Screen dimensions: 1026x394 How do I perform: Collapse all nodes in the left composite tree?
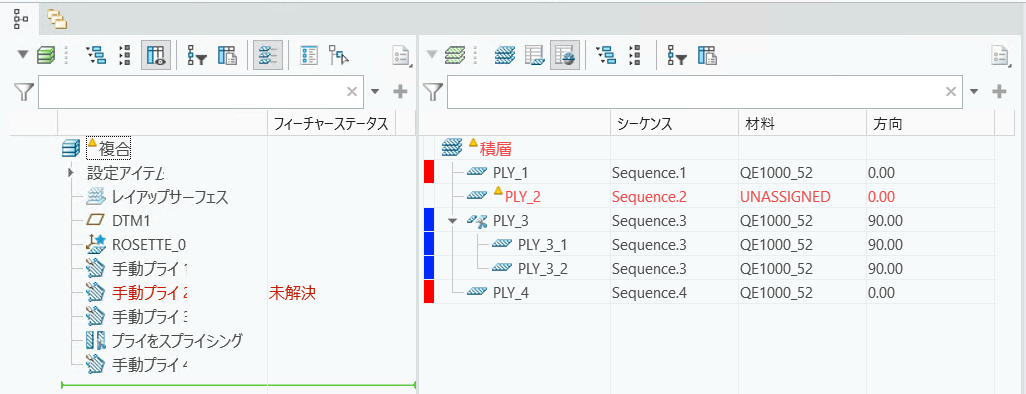click(124, 56)
